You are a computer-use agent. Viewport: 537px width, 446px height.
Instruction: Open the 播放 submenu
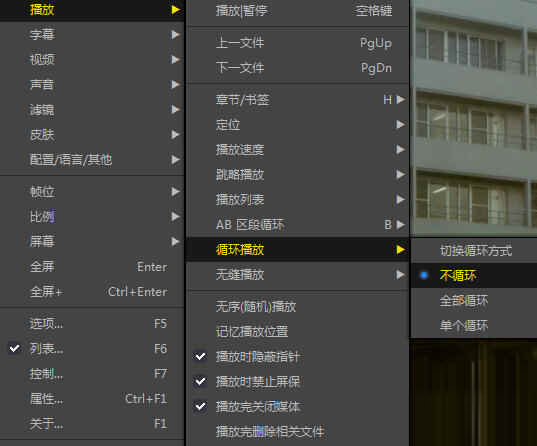[x=92, y=10]
